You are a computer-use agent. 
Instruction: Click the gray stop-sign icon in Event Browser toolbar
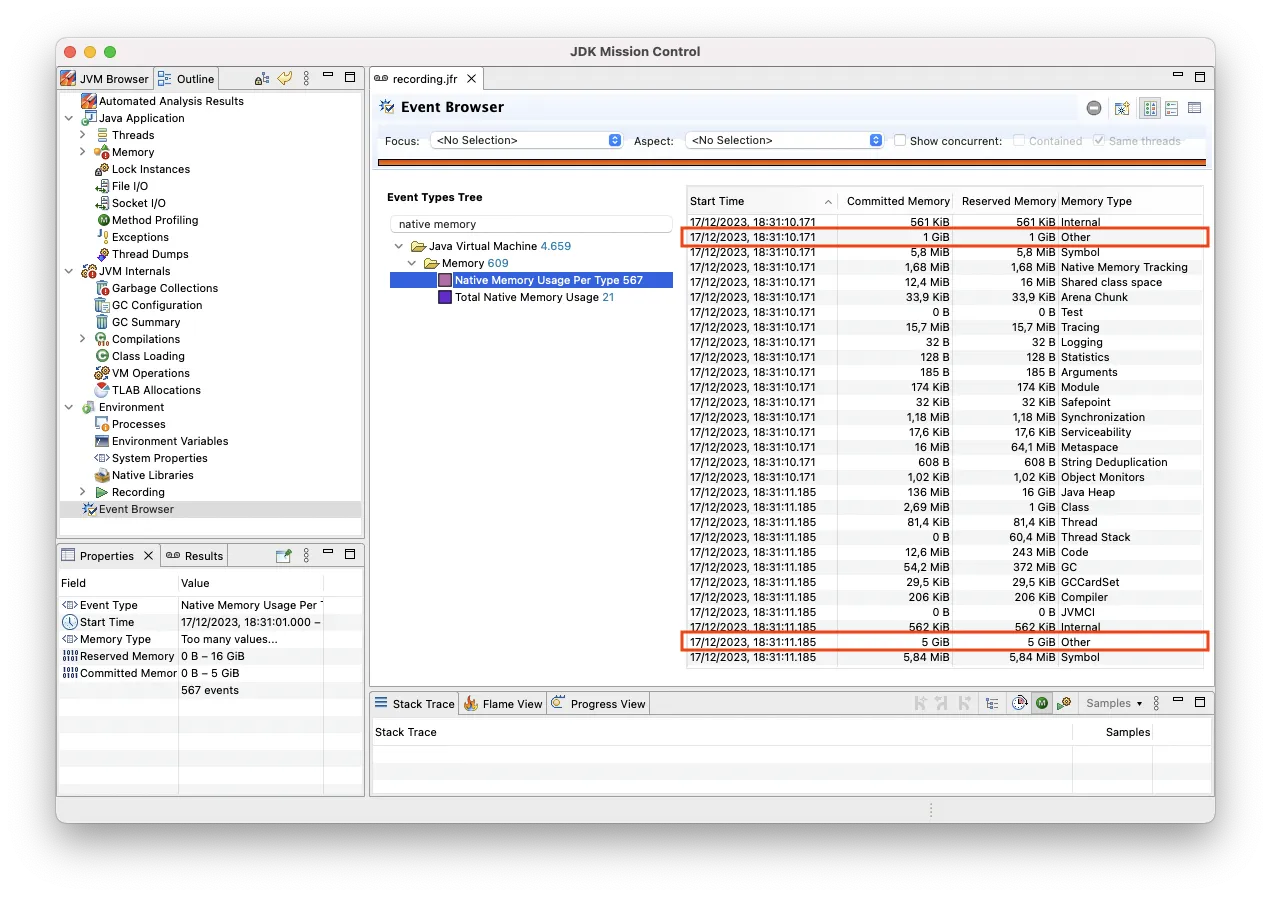[x=1094, y=108]
